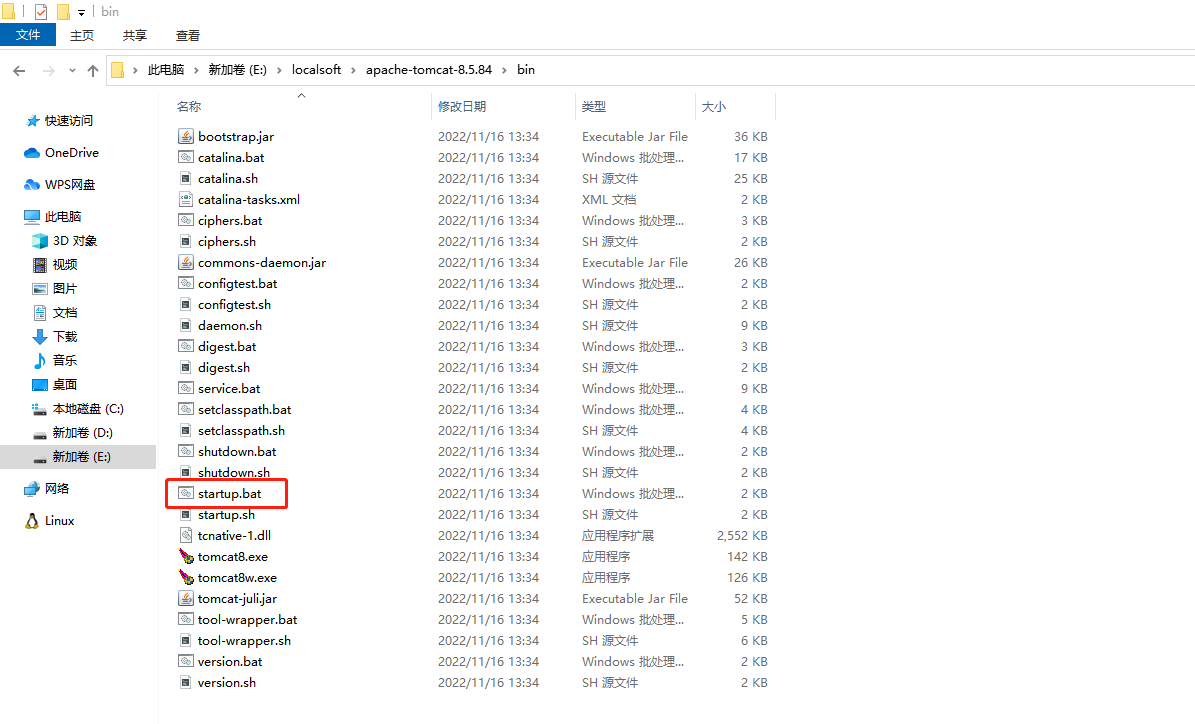
Task: Go up one folder level with the up arrow
Action: pyautogui.click(x=93, y=70)
